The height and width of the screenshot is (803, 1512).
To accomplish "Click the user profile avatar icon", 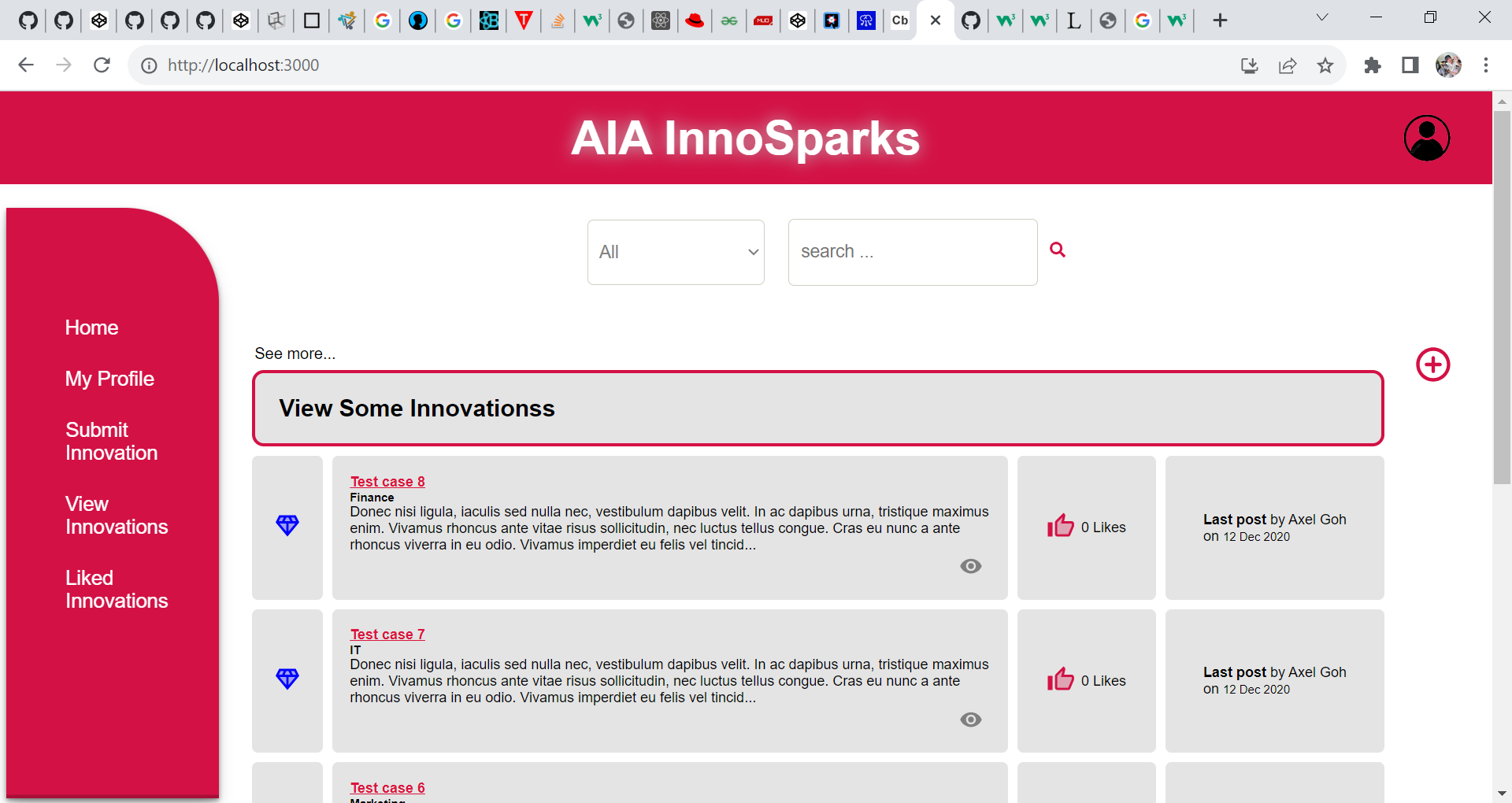I will coord(1426,139).
